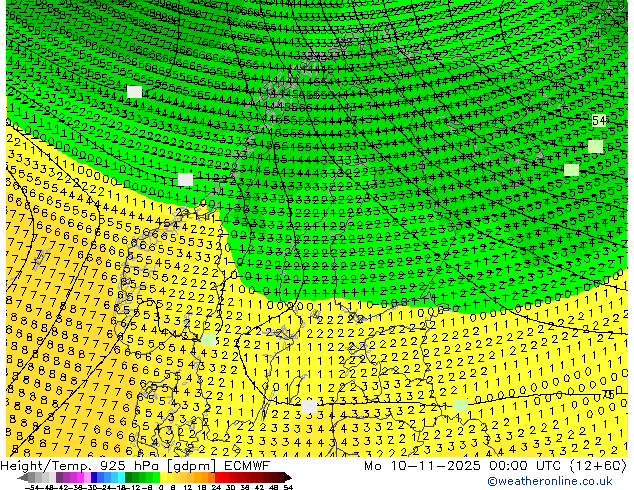Image resolution: width=634 pixels, height=490 pixels.
Task: Click the dark blue legend swatch at -30
Action: point(94,478)
